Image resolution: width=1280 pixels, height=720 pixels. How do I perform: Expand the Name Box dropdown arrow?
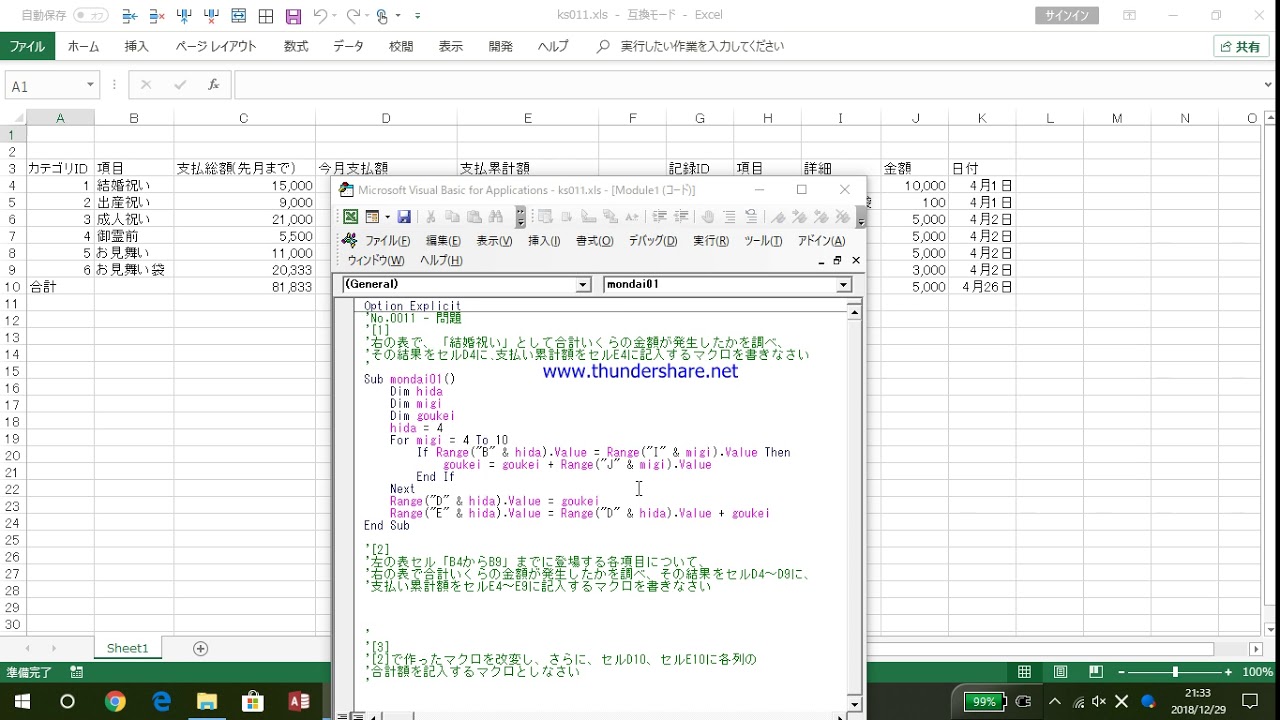click(90, 86)
